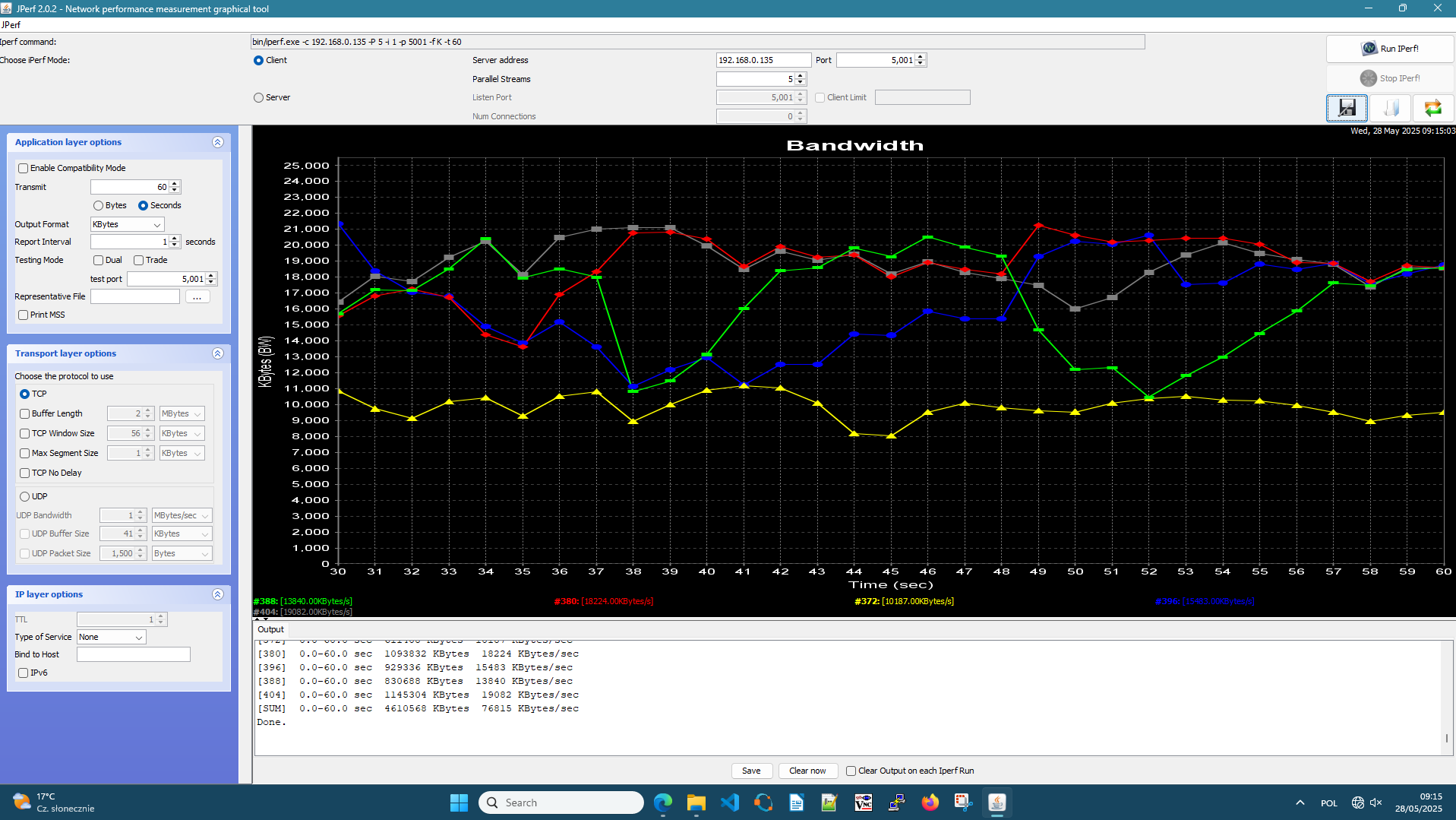The image size is (1456, 820).
Task: Toggle Clear Output on each Iperf Run
Action: point(851,771)
